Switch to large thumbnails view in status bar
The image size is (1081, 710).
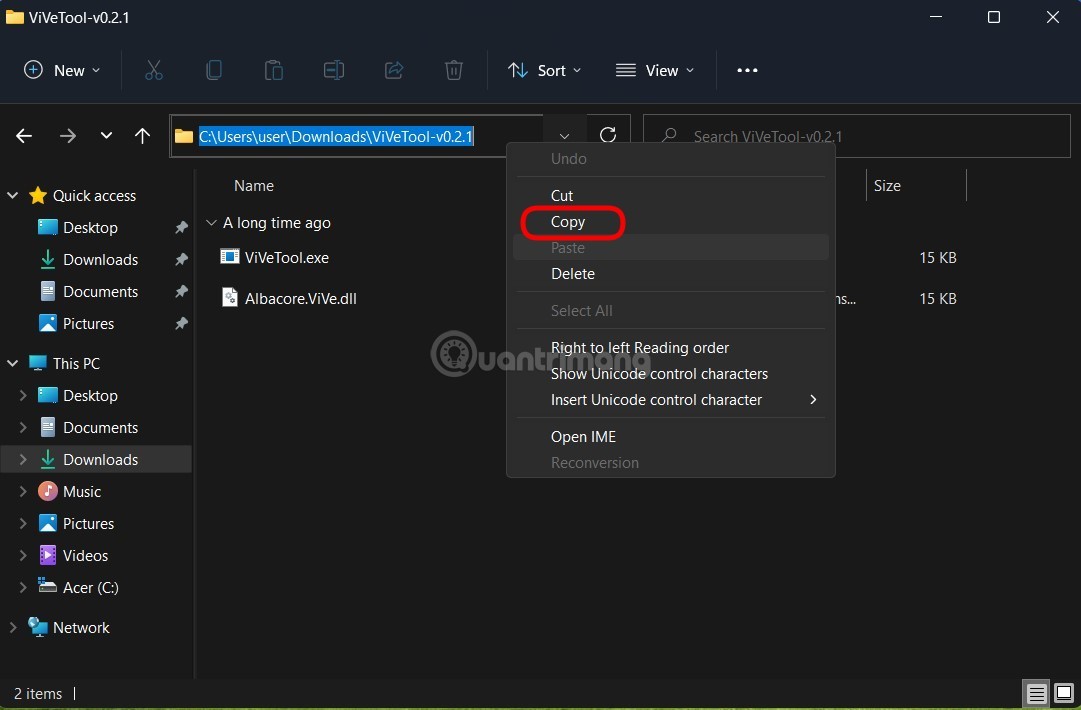coord(1062,693)
